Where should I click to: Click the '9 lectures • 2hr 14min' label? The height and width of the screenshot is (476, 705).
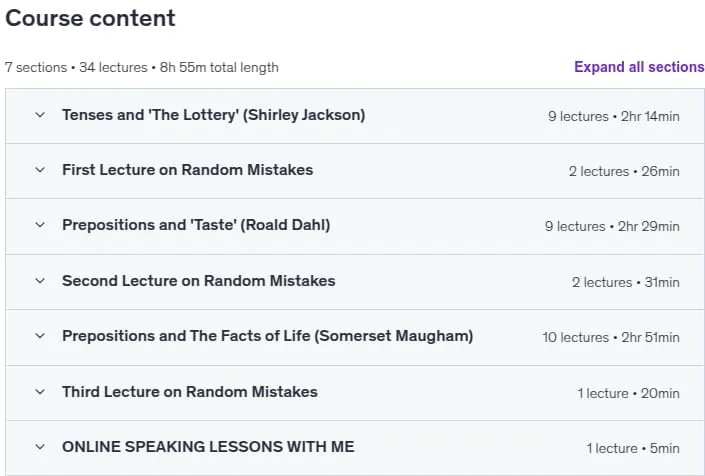pos(614,116)
